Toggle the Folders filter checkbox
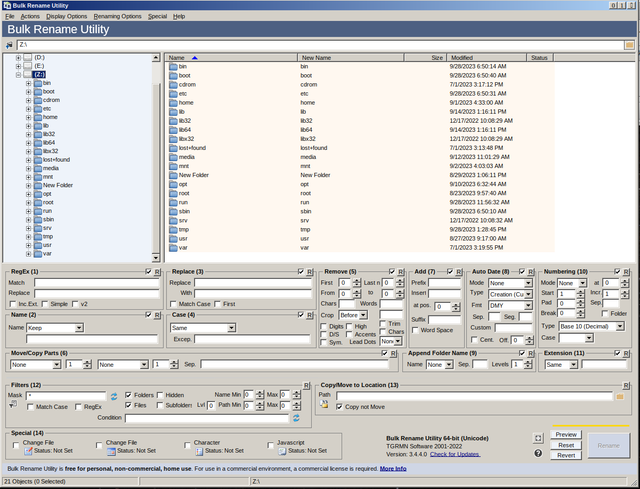The height and width of the screenshot is (489, 640). pos(128,395)
